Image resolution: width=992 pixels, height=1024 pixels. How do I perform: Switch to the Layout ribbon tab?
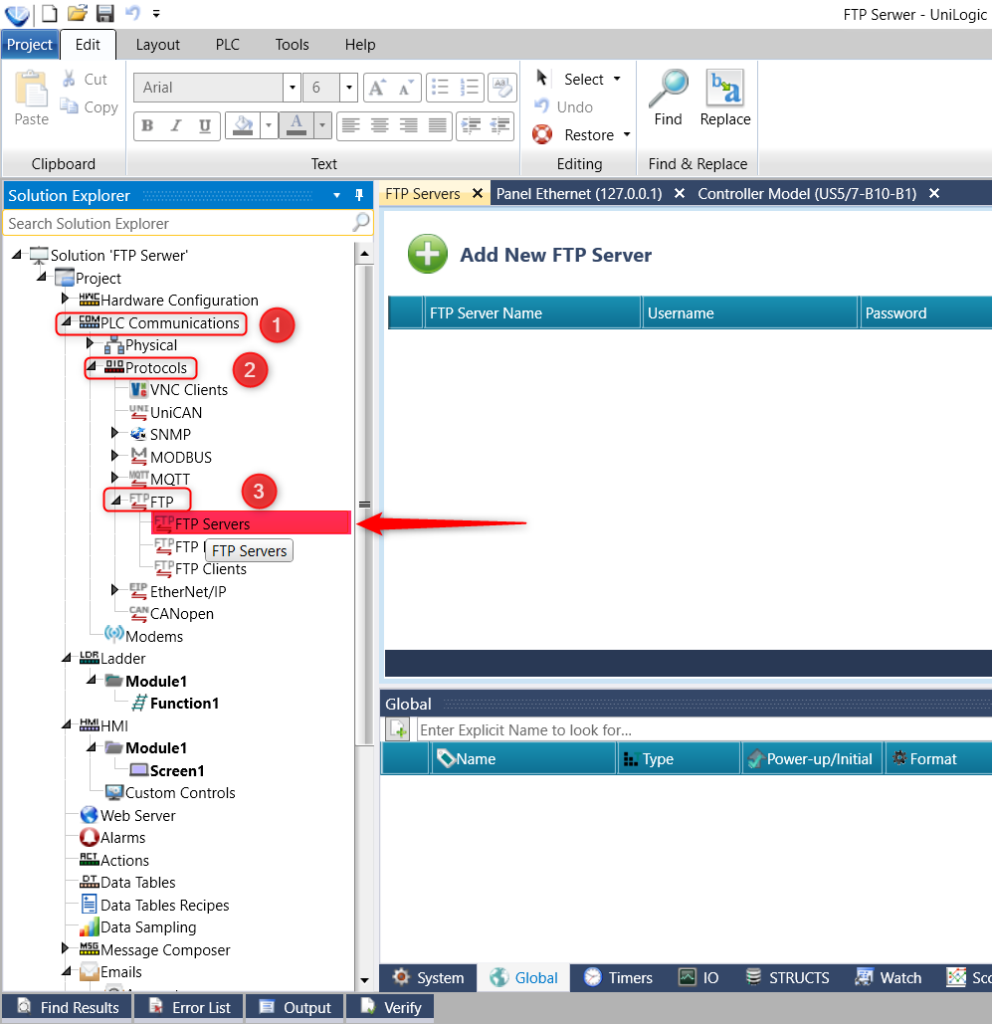pyautogui.click(x=157, y=44)
